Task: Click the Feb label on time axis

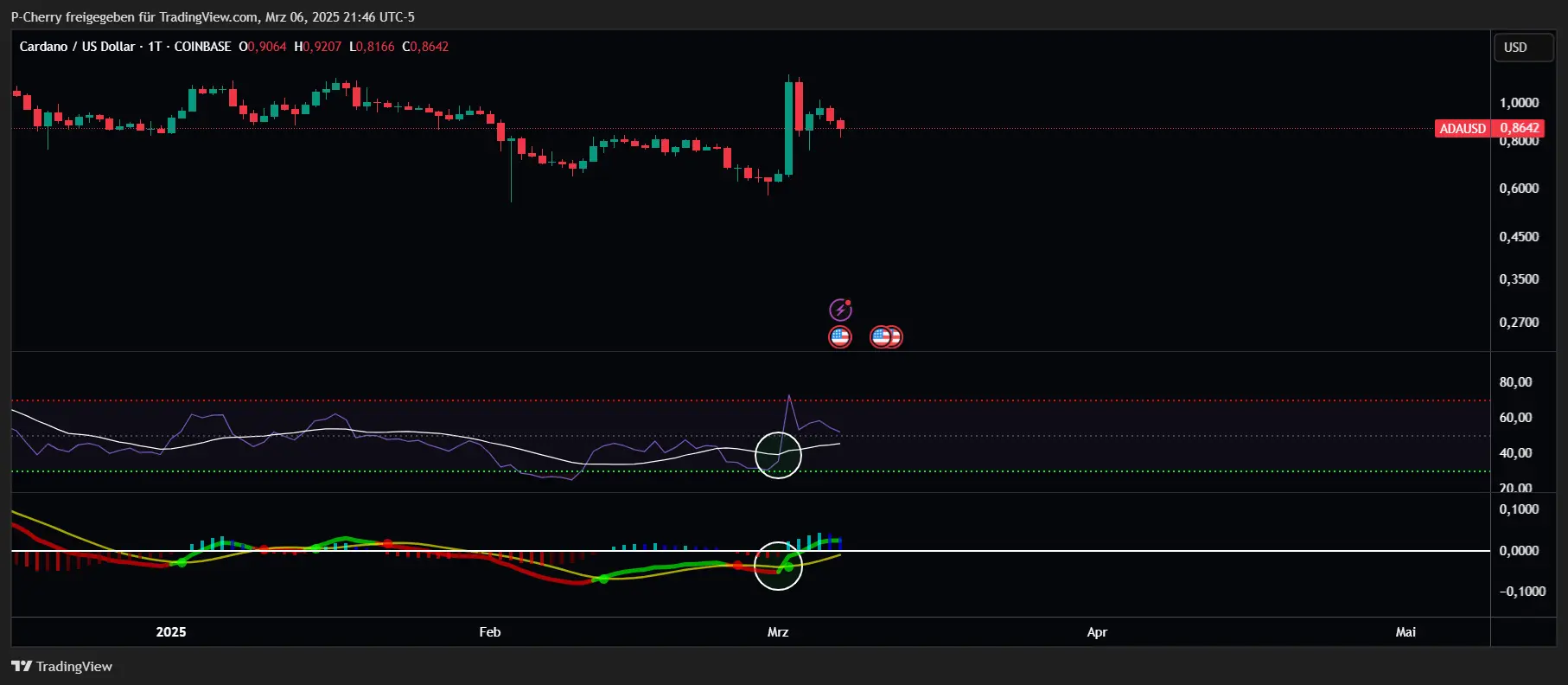Action: [x=490, y=632]
